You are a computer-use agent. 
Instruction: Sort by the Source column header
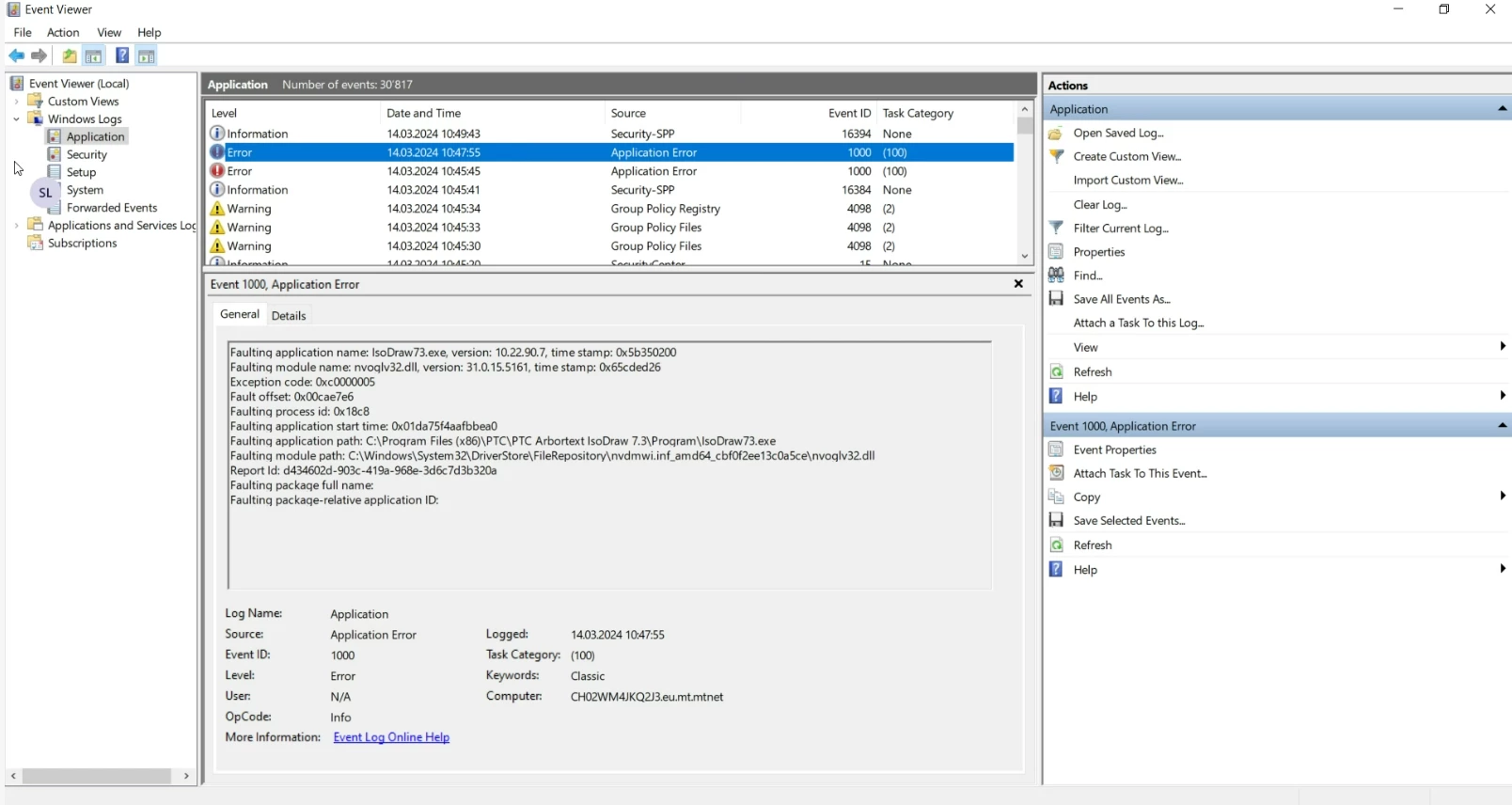point(672,113)
